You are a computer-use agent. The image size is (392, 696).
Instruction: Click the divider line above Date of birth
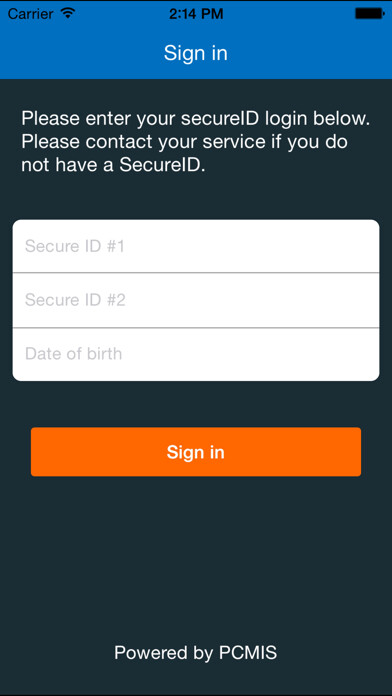pyautogui.click(x=196, y=328)
